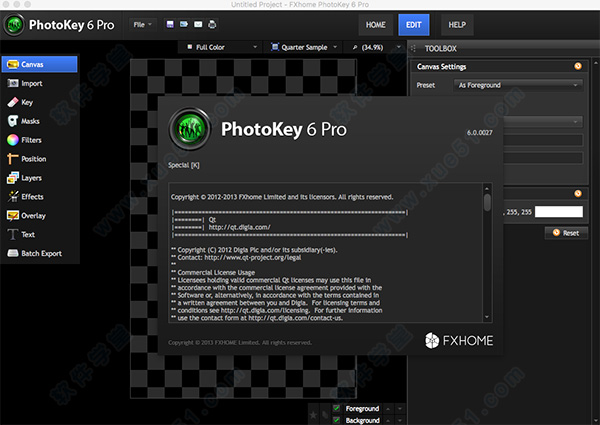The width and height of the screenshot is (600, 425).
Task: Open the zoom percentage dropdown
Action: tap(377, 47)
